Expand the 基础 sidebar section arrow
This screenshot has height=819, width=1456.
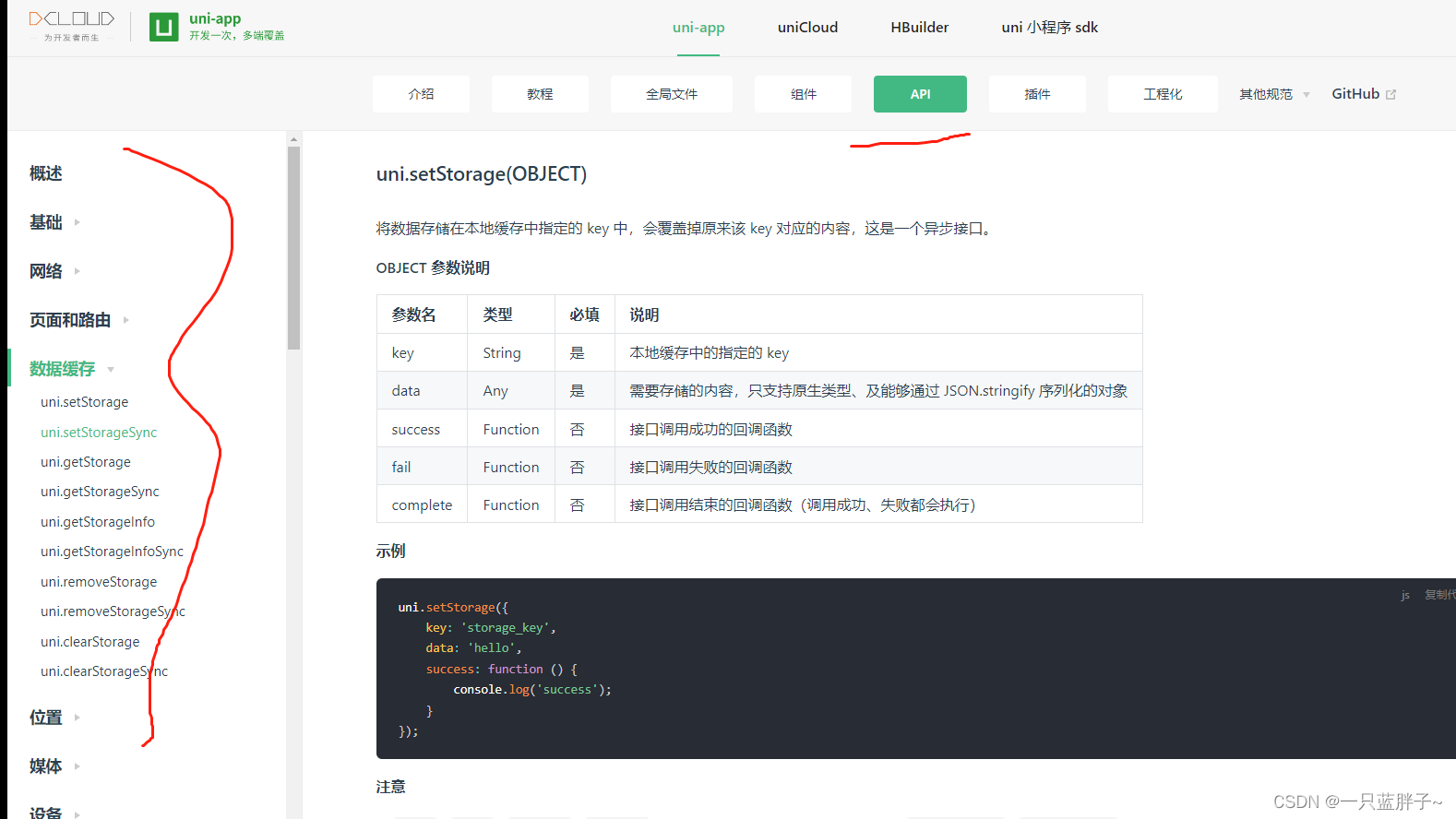[x=78, y=222]
